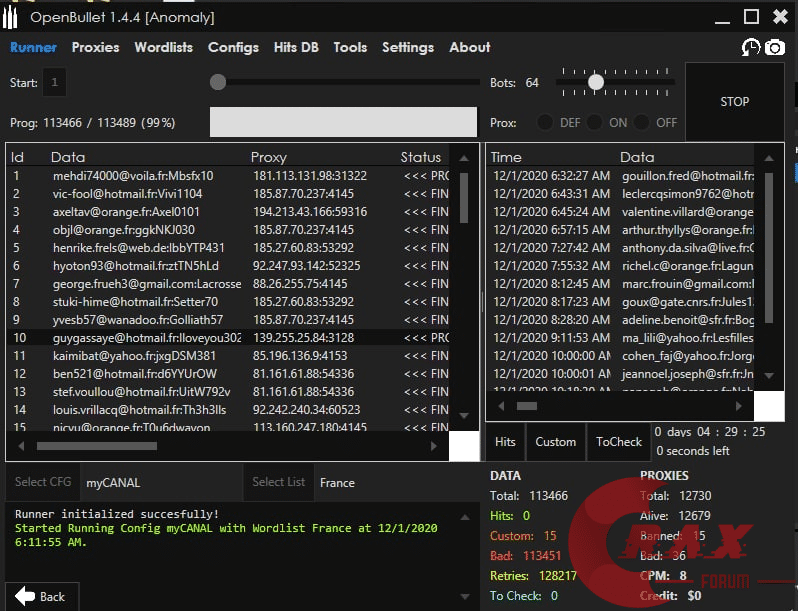This screenshot has height=611, width=798.
Task: Click the up arrow of the data list scrollbar
Action: (464, 158)
